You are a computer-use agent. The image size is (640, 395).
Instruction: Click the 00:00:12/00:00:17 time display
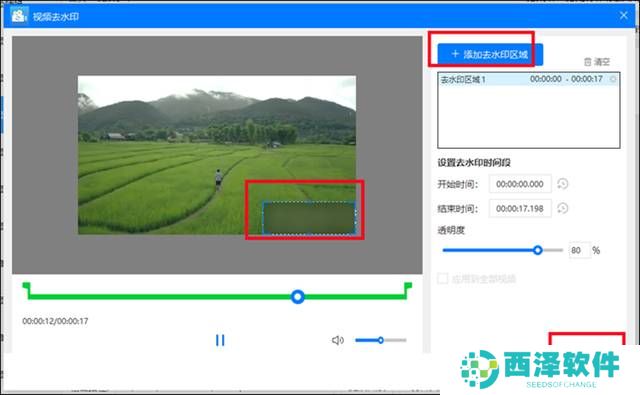(x=55, y=321)
